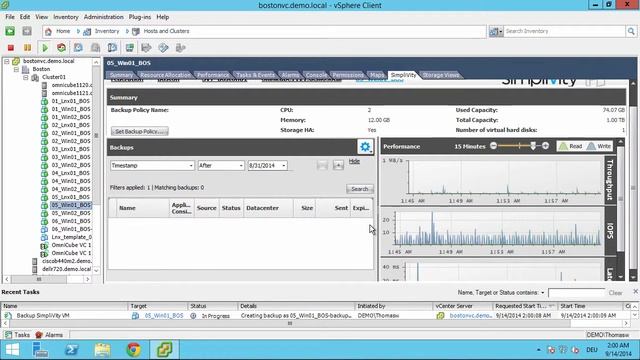The width and height of the screenshot is (640, 360).
Task: Click the Clear button in Recent Tasks
Action: [x=615, y=293]
